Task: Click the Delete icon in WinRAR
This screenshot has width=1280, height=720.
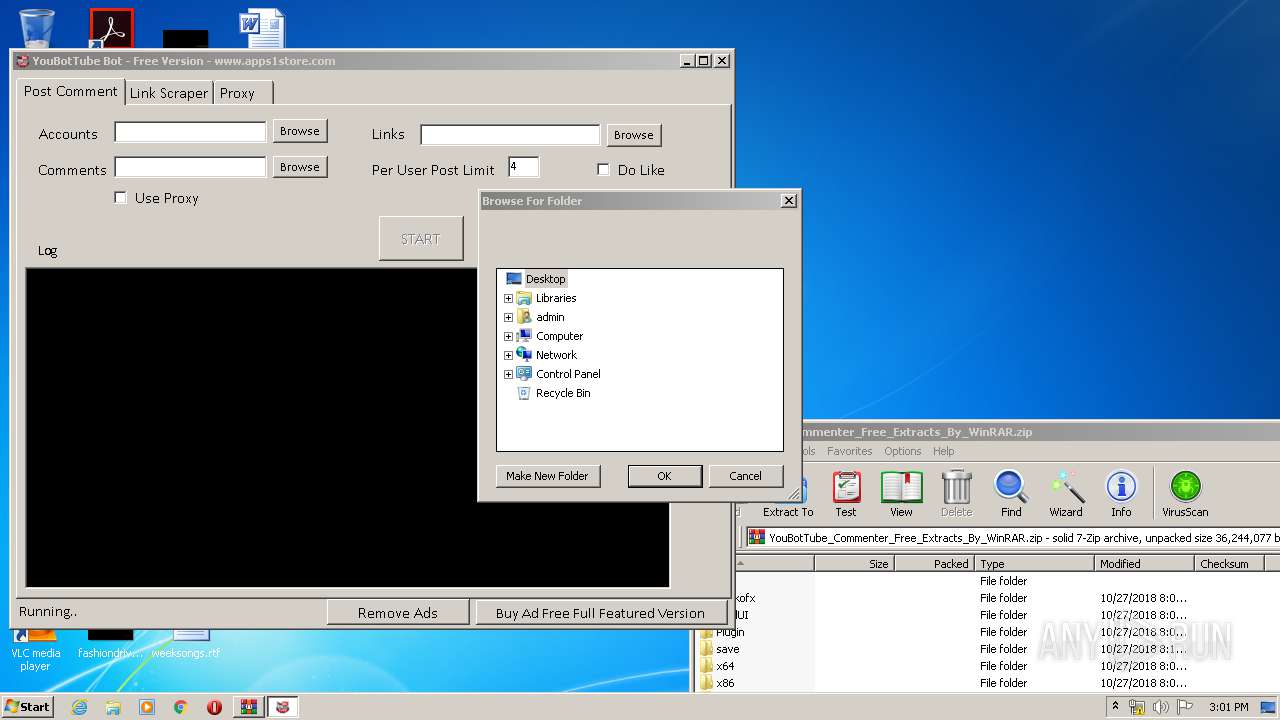Action: click(956, 494)
